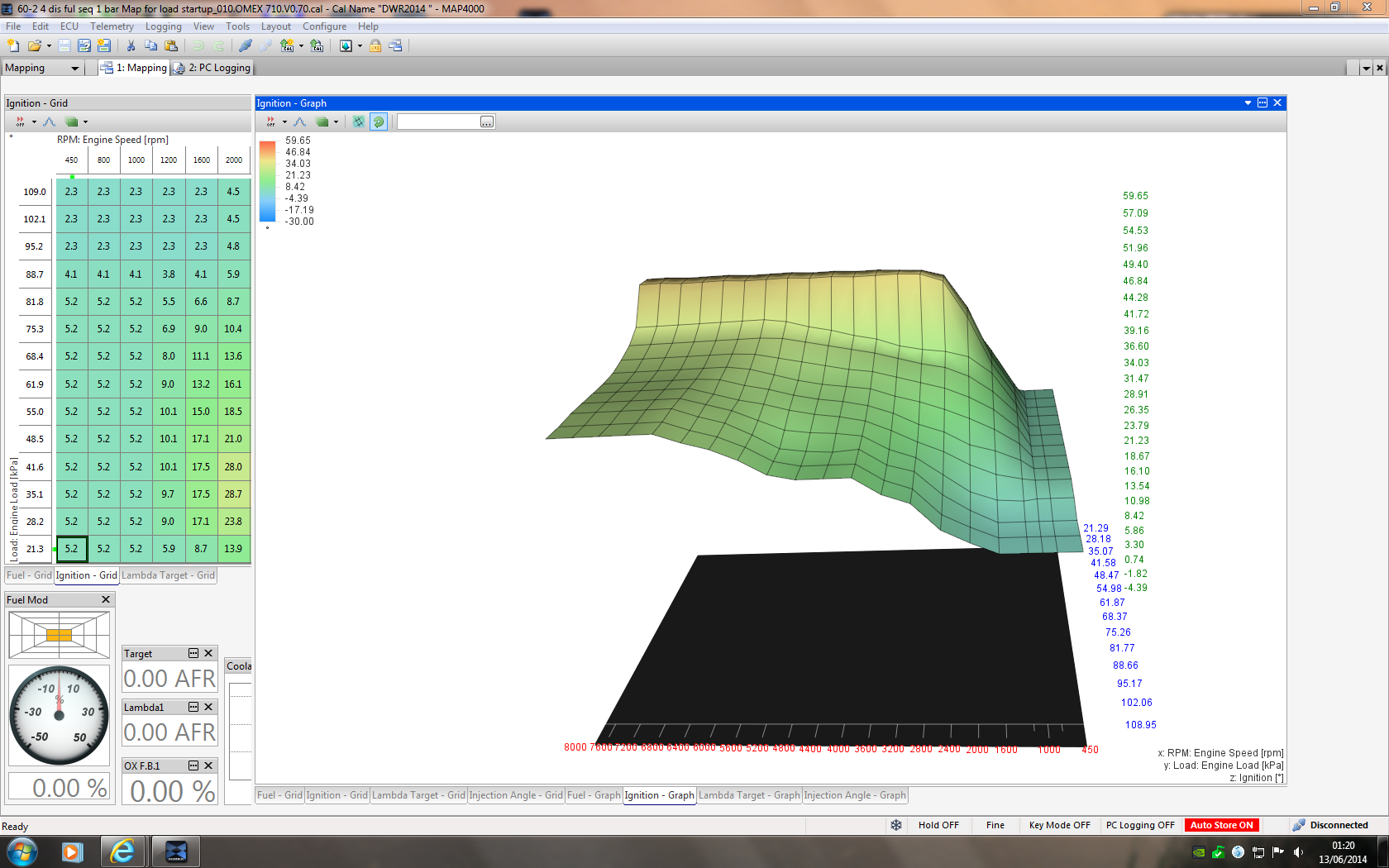Click the tracking OFF icon in Ignition Grid
Image resolution: width=1389 pixels, height=868 pixels.
20,122
